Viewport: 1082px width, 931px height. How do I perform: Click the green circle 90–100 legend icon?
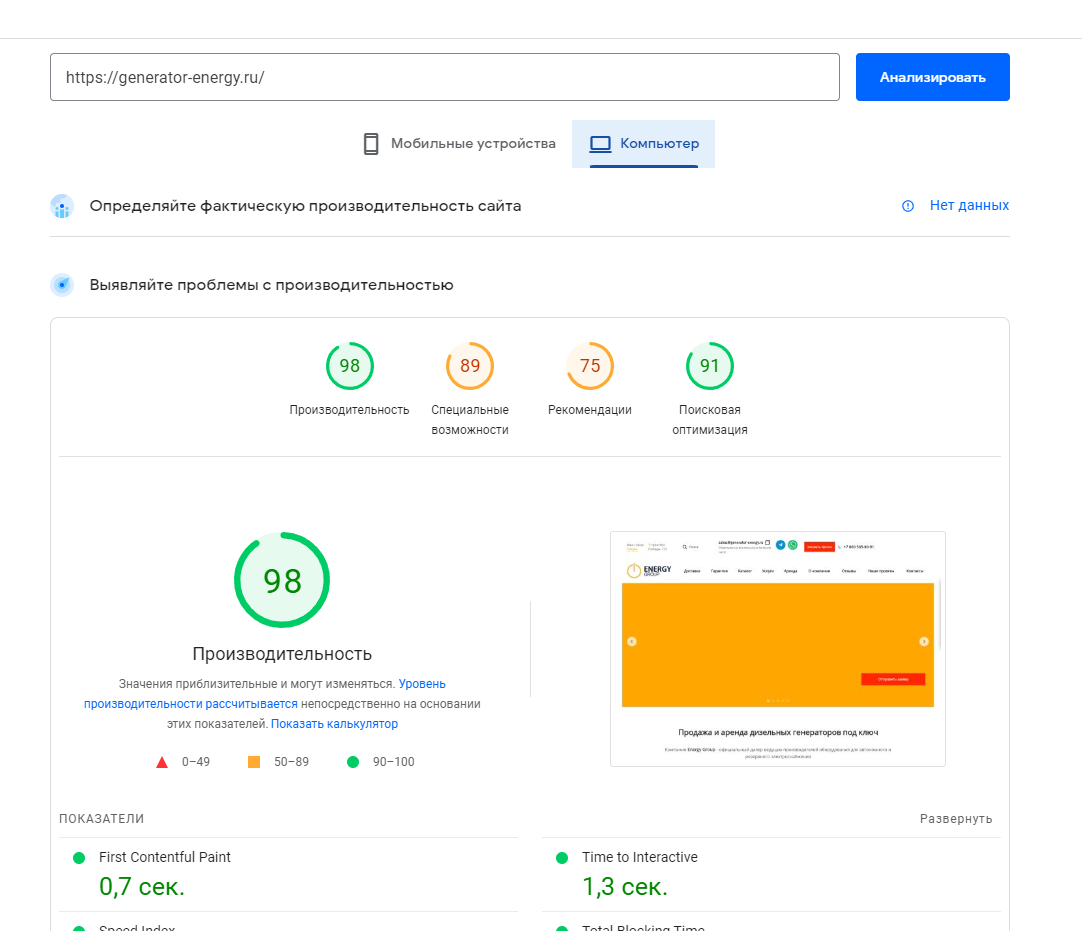click(353, 762)
